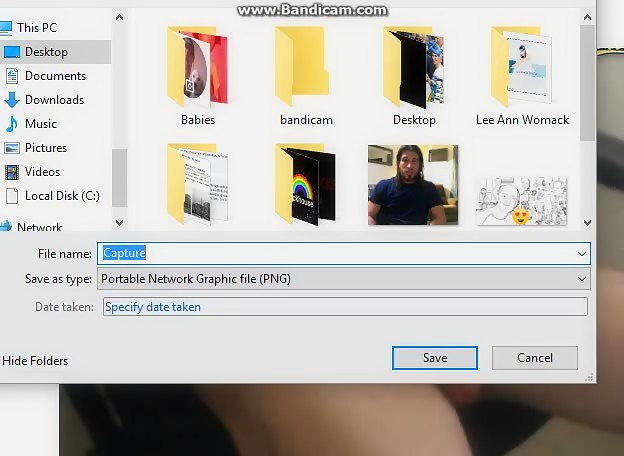624x456 pixels.
Task: Click the Videos filmstrip icon in sidebar
Action: click(12, 172)
